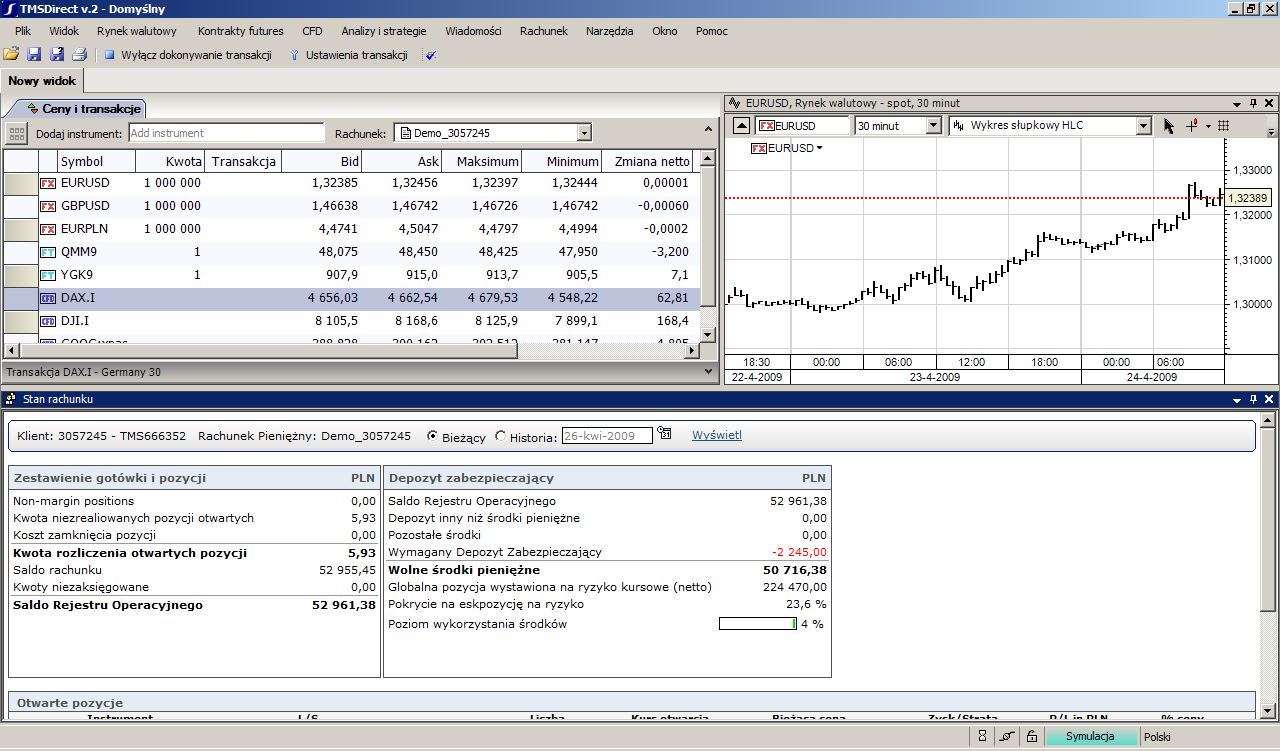Click the Print toolbar icon

point(80,55)
